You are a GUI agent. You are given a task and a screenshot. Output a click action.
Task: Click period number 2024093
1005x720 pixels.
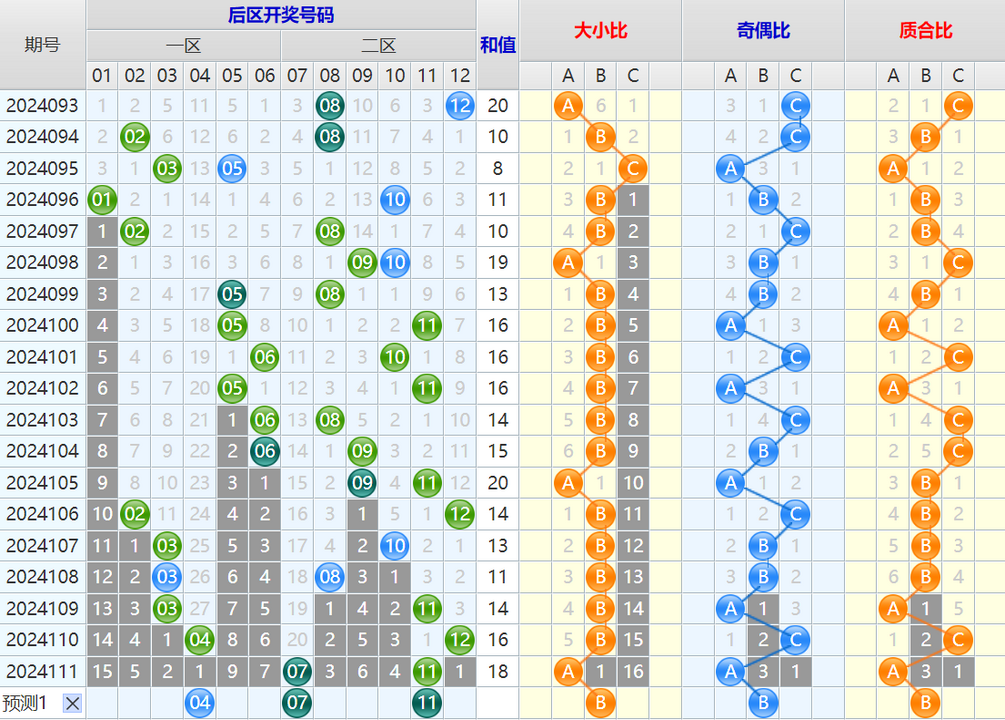[x=42, y=106]
